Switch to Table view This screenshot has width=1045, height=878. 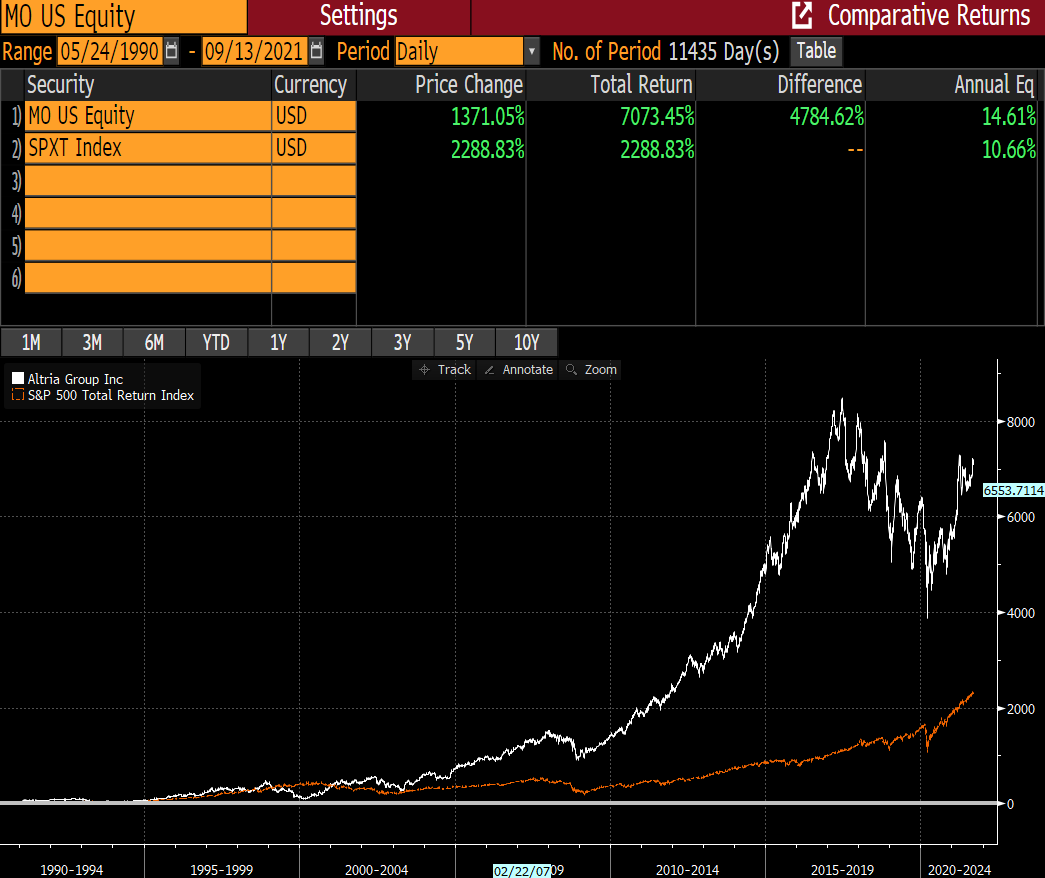[816, 51]
